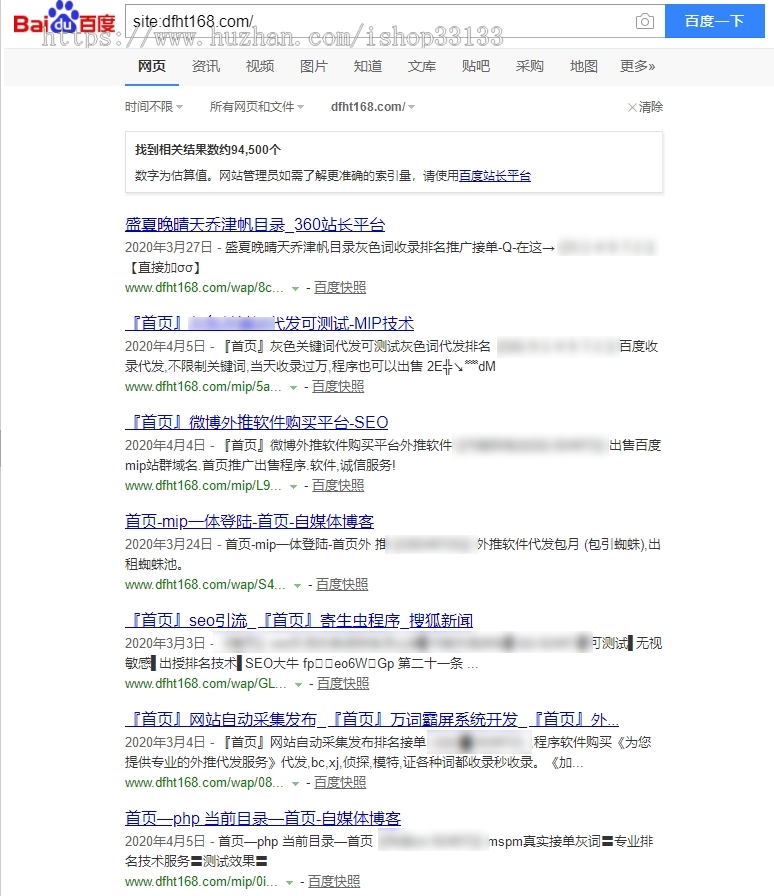The width and height of the screenshot is (774, 896).
Task: Click the text 找到相关结果数约94,500个
Action: (208, 150)
